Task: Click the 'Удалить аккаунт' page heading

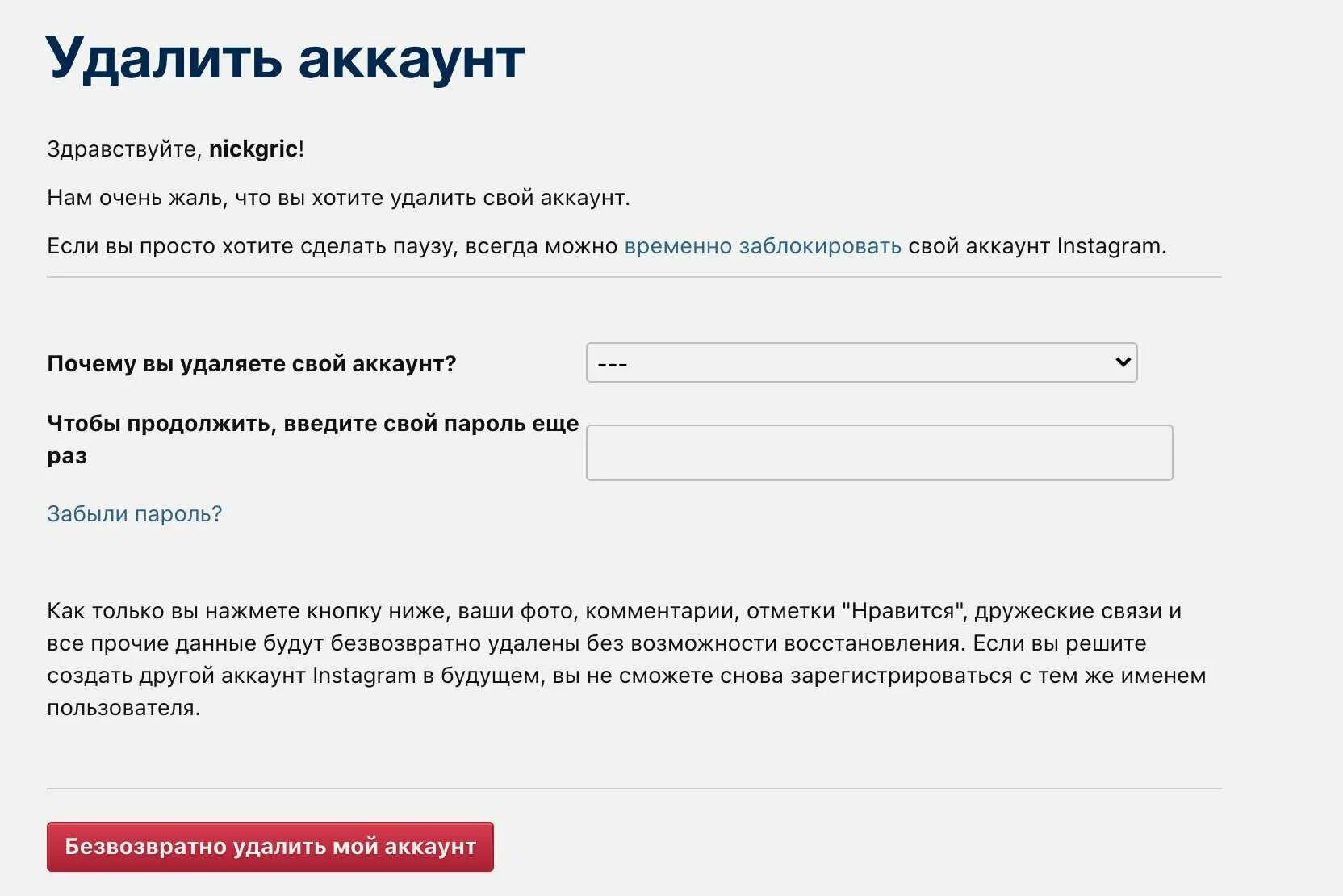Action: coord(286,59)
